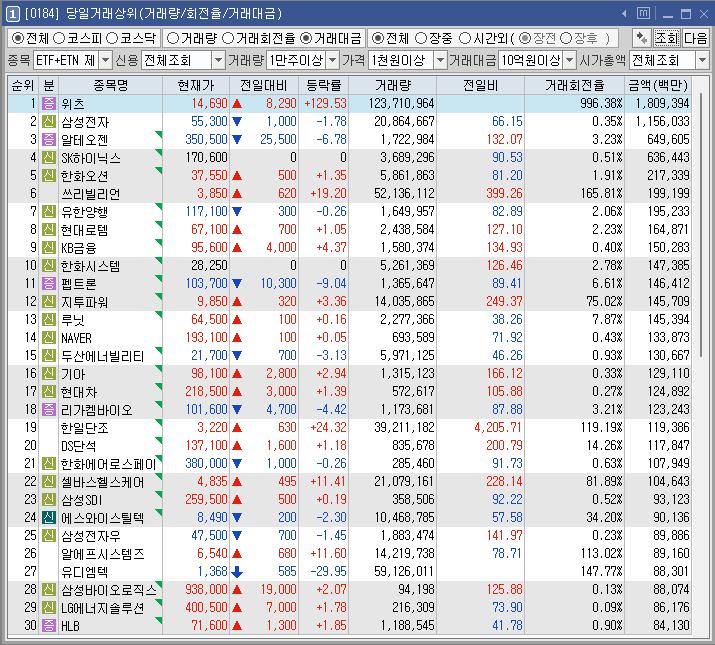The width and height of the screenshot is (715, 645).
Task: Click the left arrow icon in title bar
Action: tap(624, 14)
